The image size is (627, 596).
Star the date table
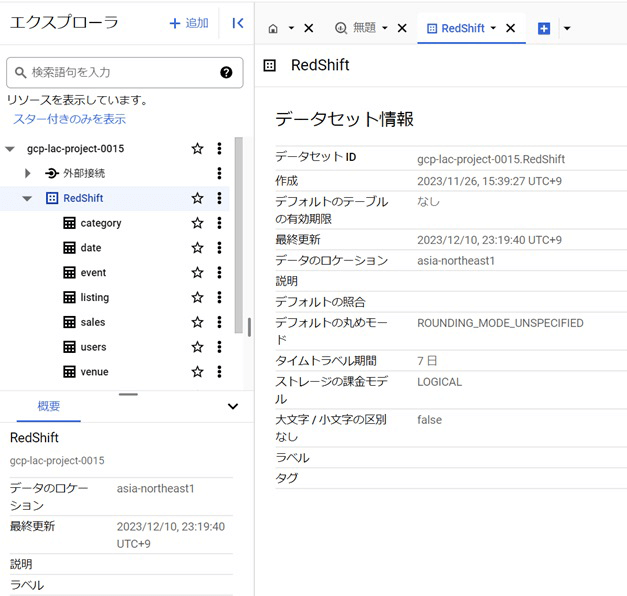[x=197, y=248]
